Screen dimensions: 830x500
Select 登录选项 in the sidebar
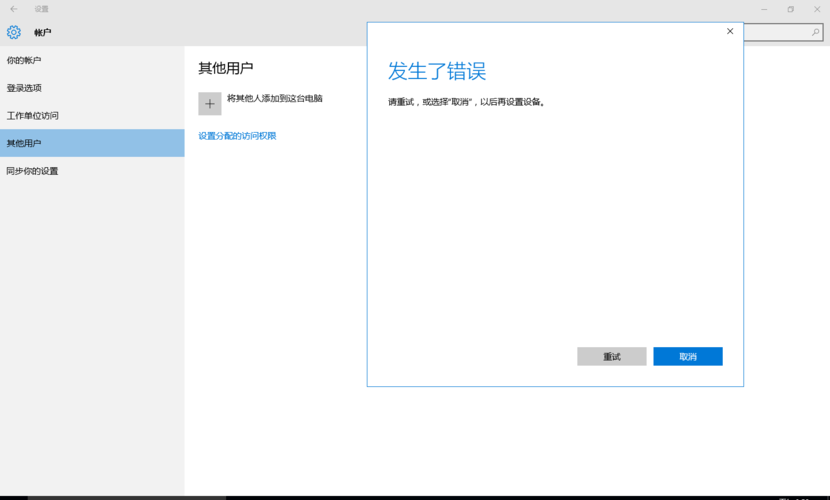[x=92, y=88]
